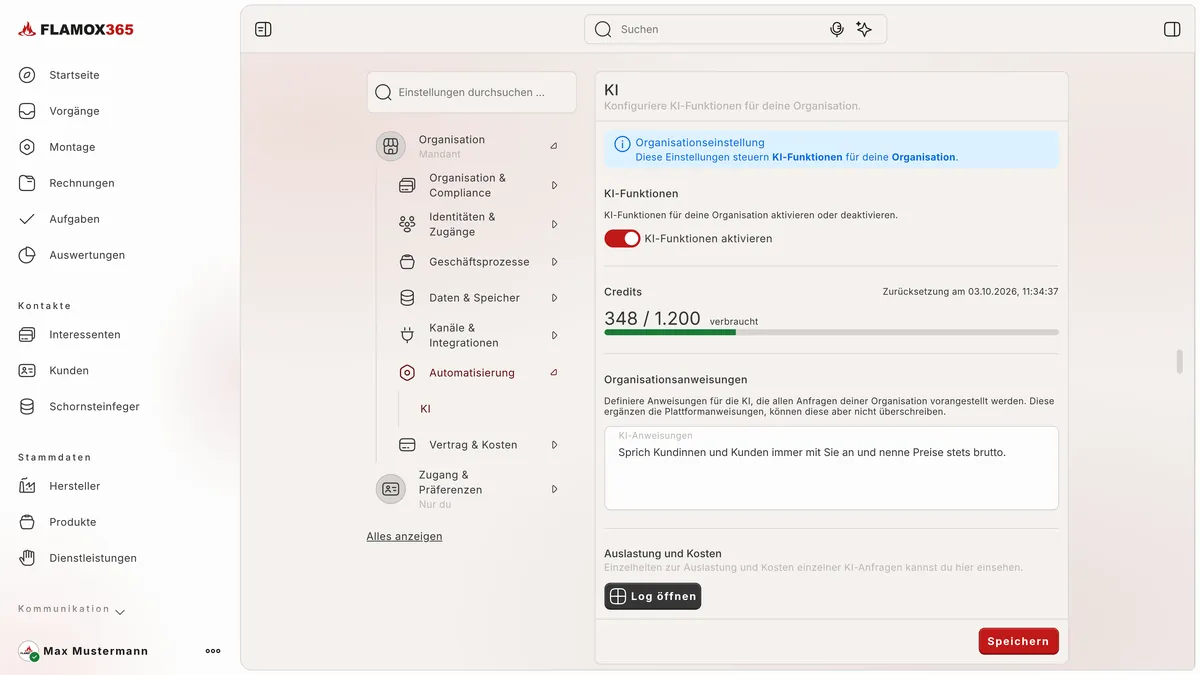1200x675 pixels.
Task: Go to Montage section
Action: [x=72, y=147]
